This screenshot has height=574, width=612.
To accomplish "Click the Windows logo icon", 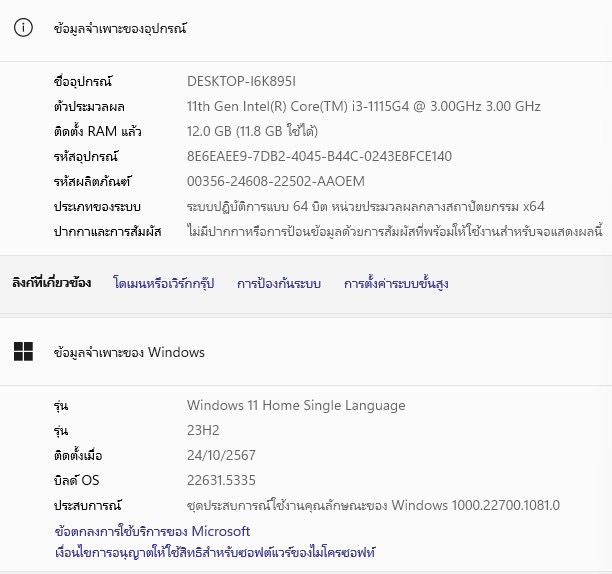I will (23, 352).
